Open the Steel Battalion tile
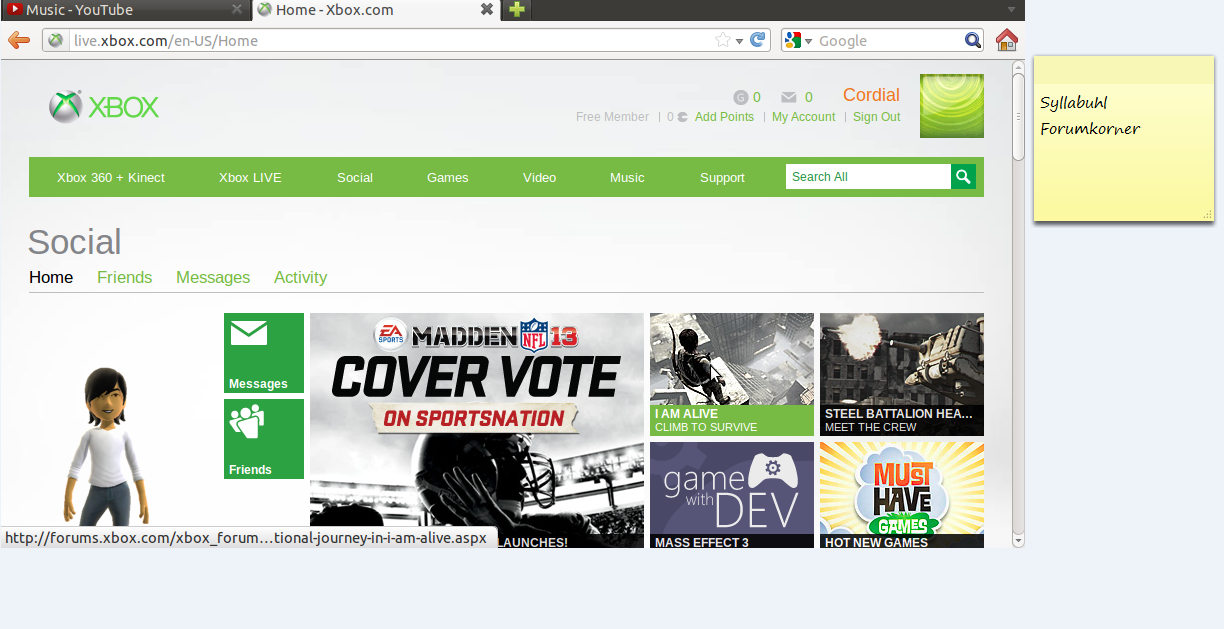Image resolution: width=1224 pixels, height=629 pixels. (902, 375)
